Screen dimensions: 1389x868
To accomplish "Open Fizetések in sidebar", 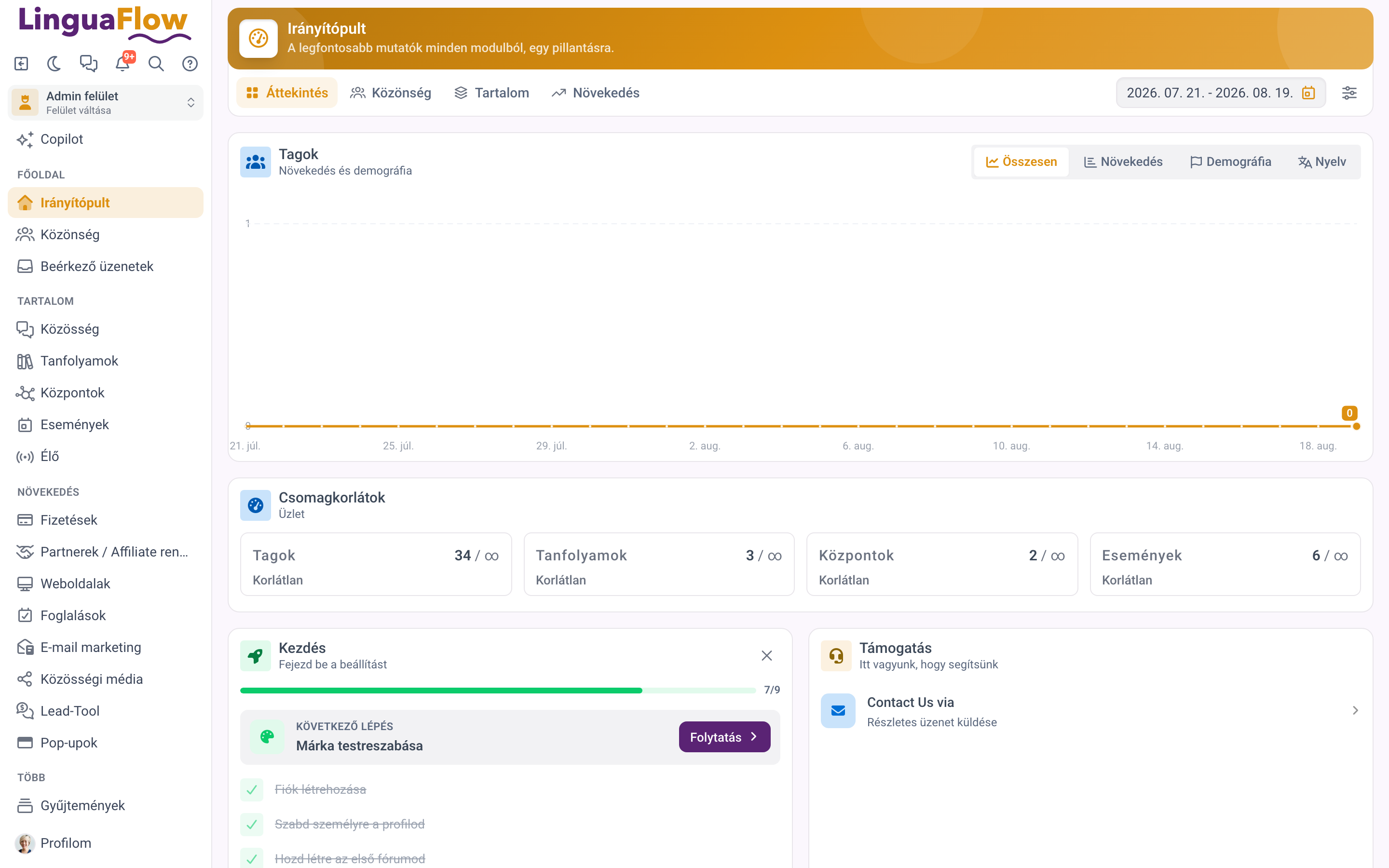I will point(106,520).
